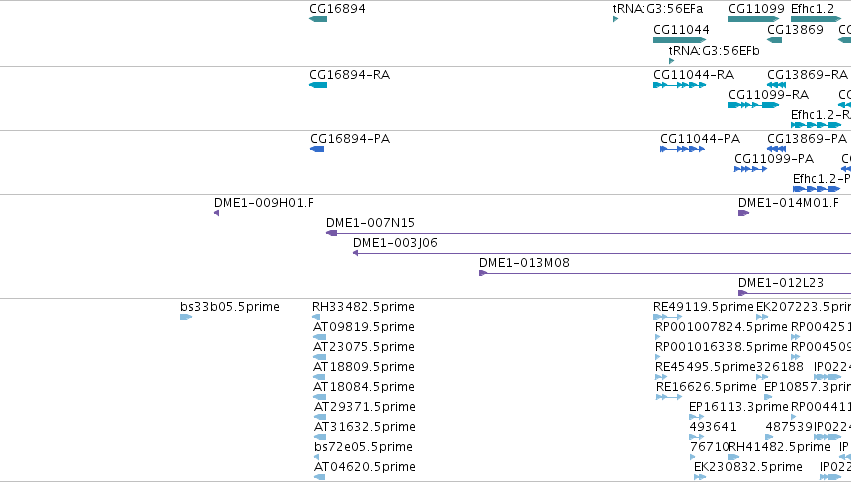Click the tRNA:G3:56EFb label
The width and height of the screenshot is (851, 482).
(714, 50)
